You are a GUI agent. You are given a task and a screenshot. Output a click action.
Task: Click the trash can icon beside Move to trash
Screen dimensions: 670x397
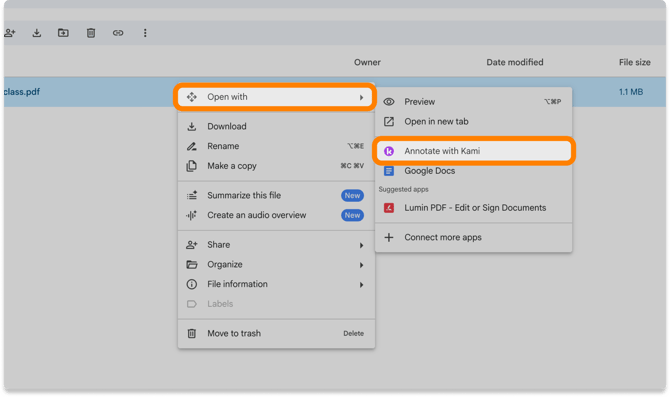(x=191, y=333)
